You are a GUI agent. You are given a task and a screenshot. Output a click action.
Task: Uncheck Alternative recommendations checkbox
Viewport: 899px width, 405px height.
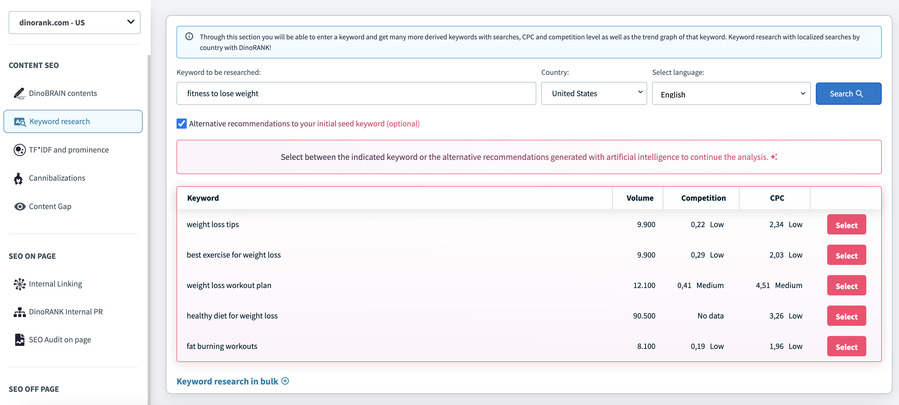(181, 123)
